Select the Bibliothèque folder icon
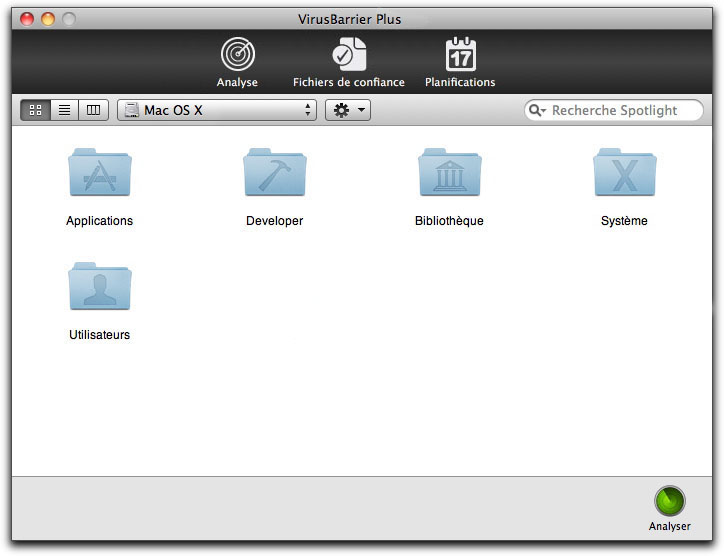Image resolution: width=724 pixels, height=556 pixels. point(450,172)
